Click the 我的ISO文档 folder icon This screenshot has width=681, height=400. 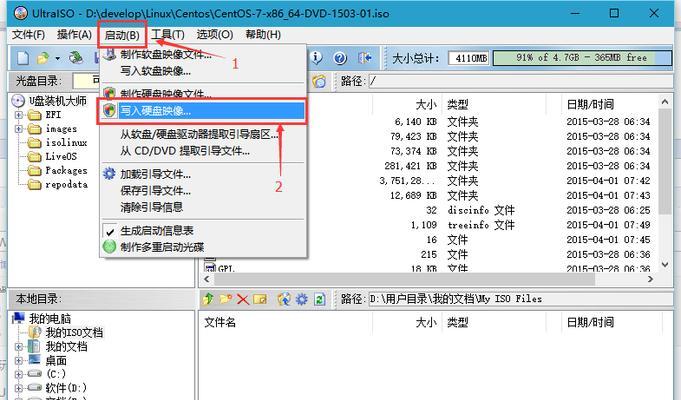click(35, 332)
